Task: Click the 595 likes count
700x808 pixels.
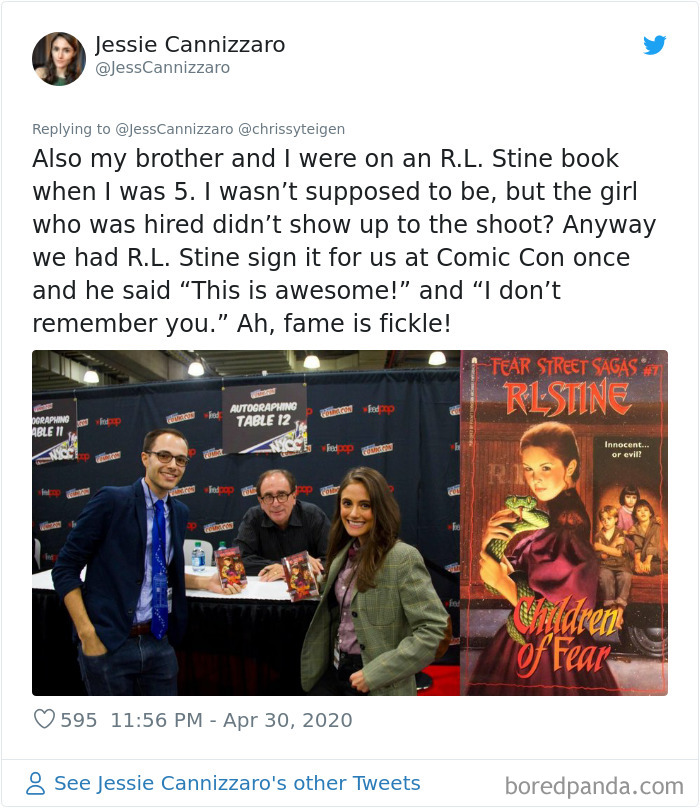Action: coord(79,720)
